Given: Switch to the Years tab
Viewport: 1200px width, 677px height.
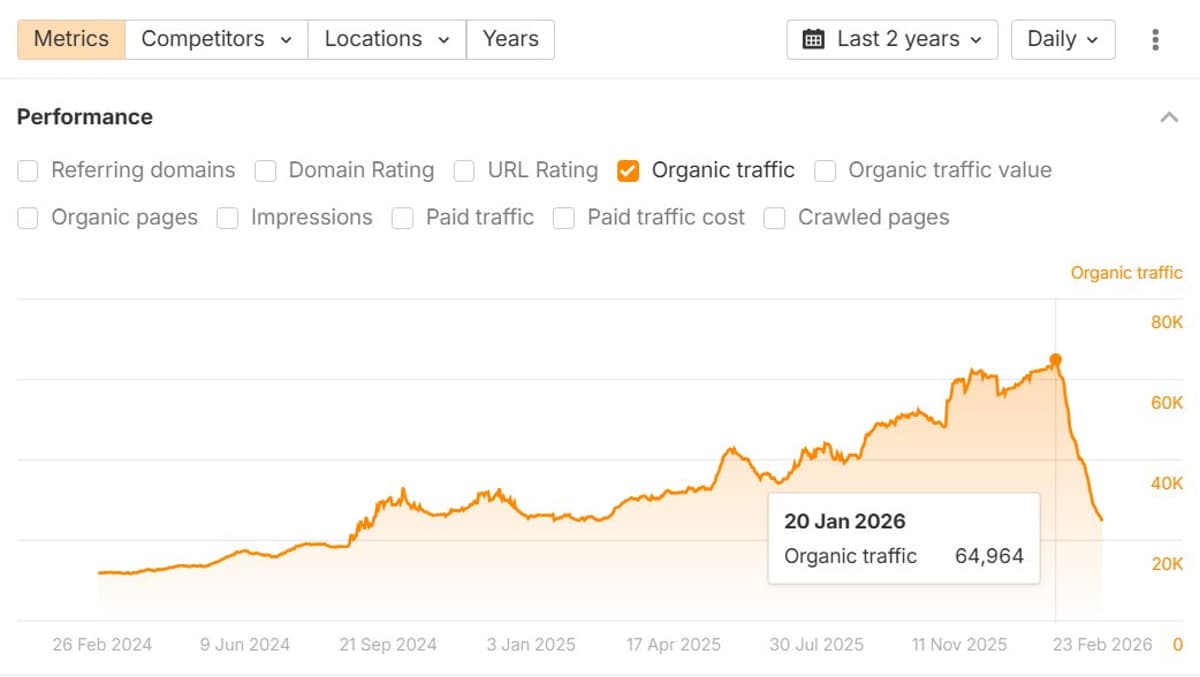Looking at the screenshot, I should (x=510, y=39).
